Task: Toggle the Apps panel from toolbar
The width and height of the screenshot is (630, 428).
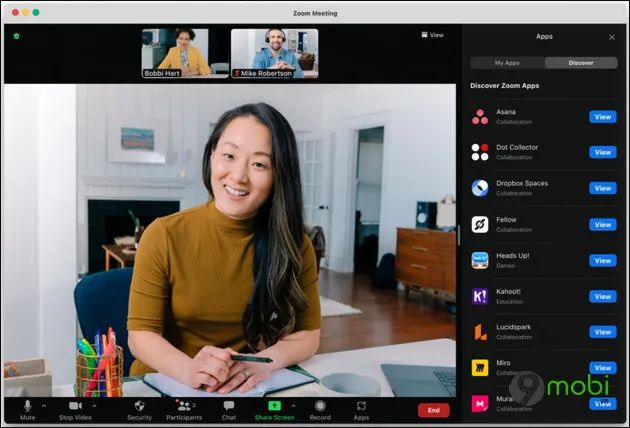Action: (361, 410)
